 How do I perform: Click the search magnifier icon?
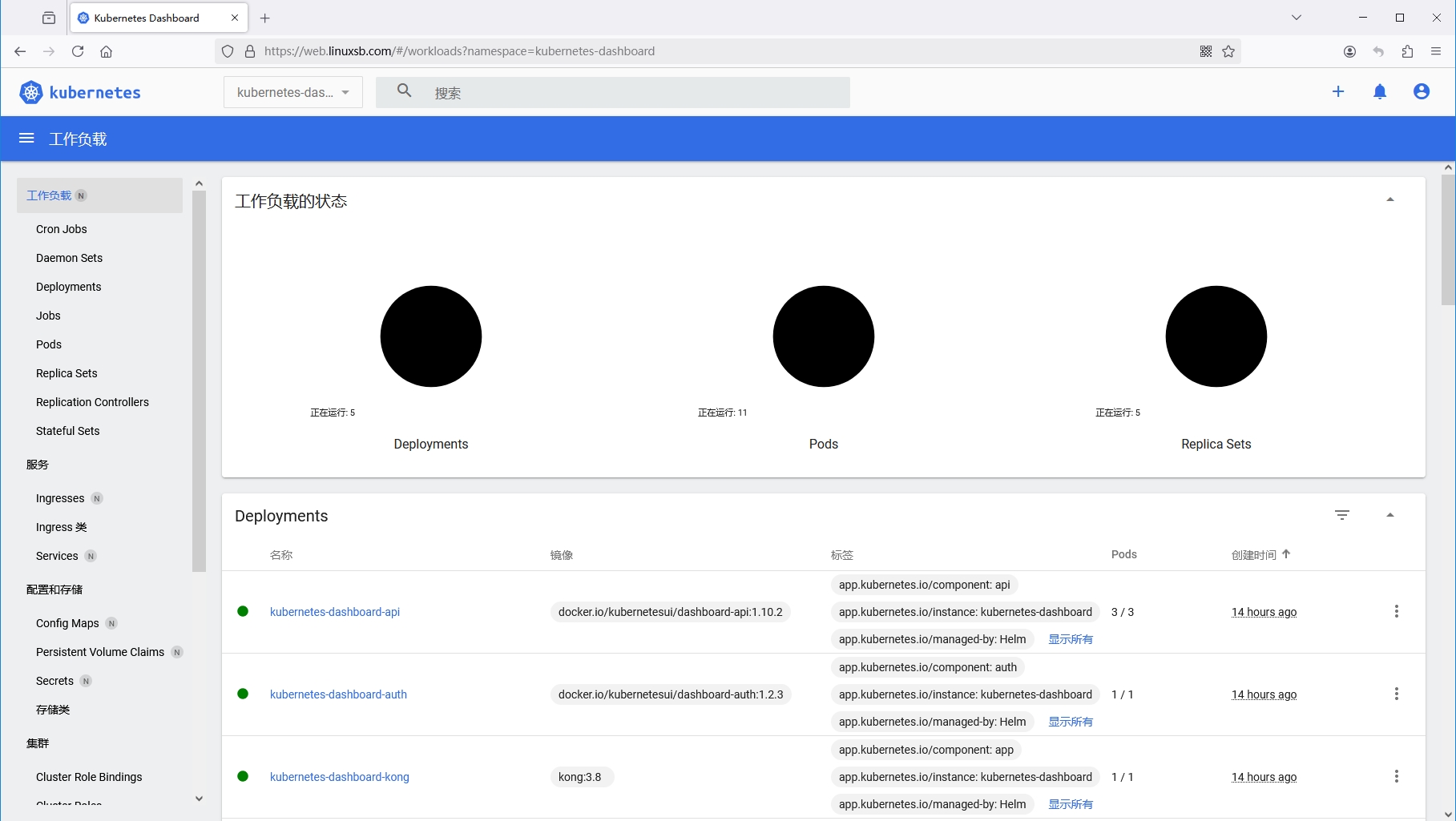point(405,91)
